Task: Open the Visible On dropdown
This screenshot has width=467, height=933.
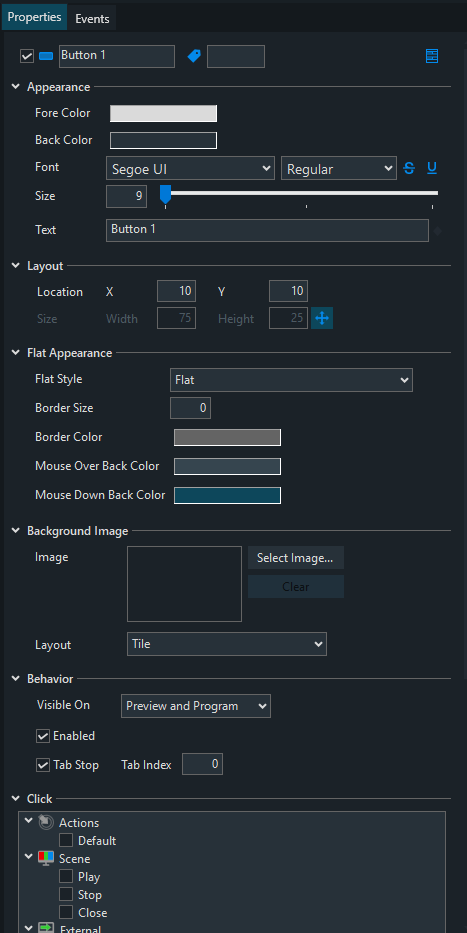Action: click(x=196, y=706)
